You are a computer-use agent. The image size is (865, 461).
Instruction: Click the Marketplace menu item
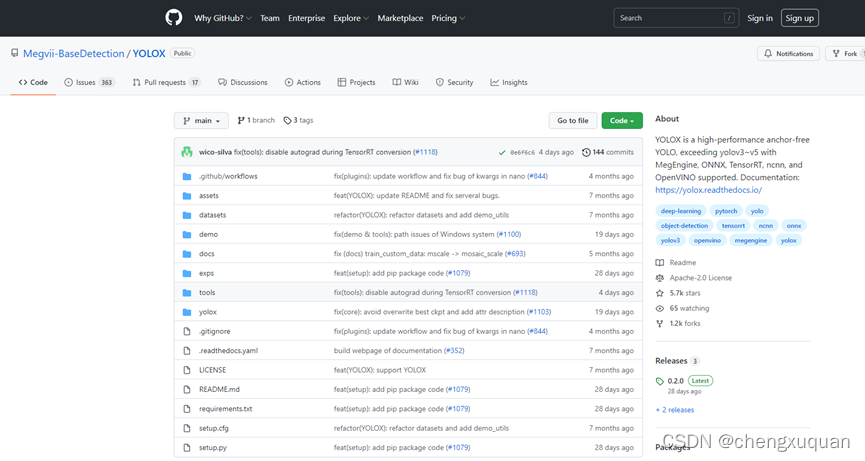pyautogui.click(x=400, y=18)
